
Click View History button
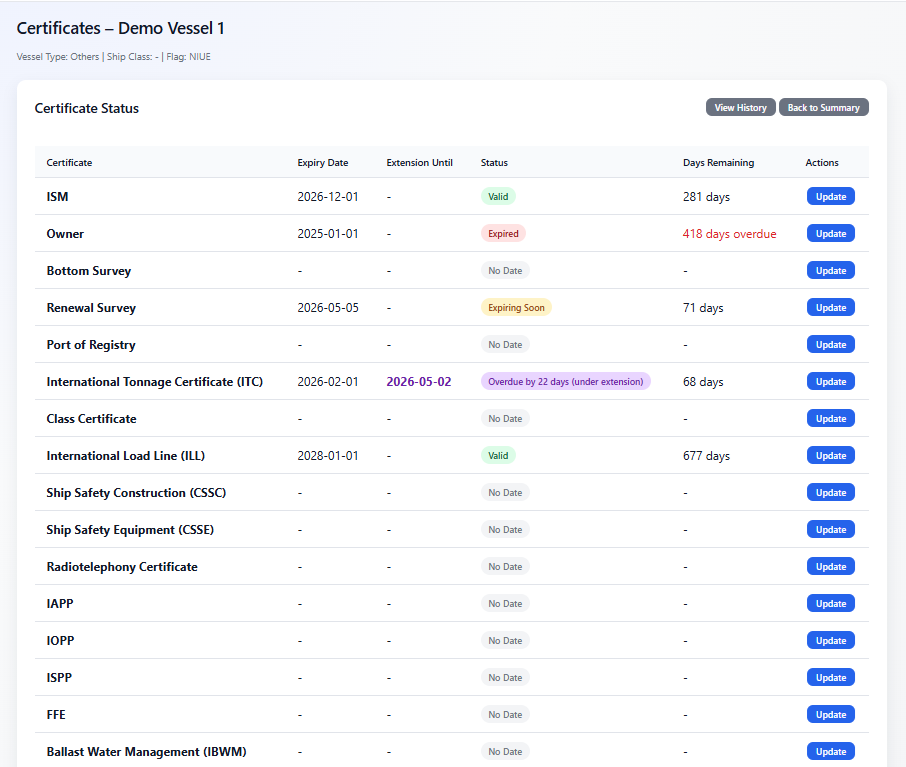pos(740,107)
